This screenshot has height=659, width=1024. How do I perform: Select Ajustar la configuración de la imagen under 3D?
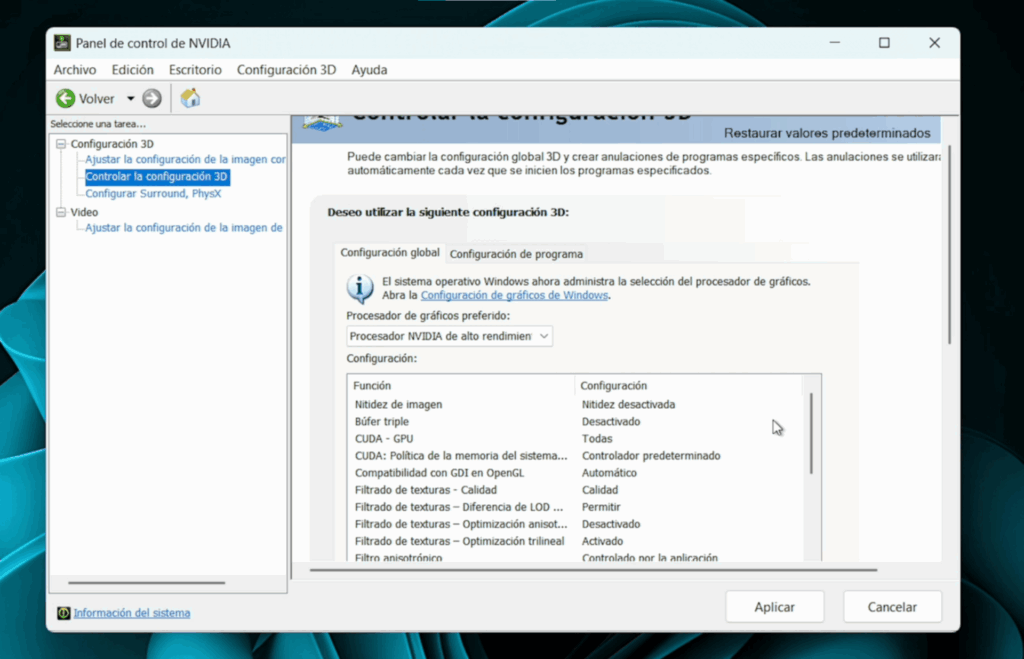tap(185, 159)
